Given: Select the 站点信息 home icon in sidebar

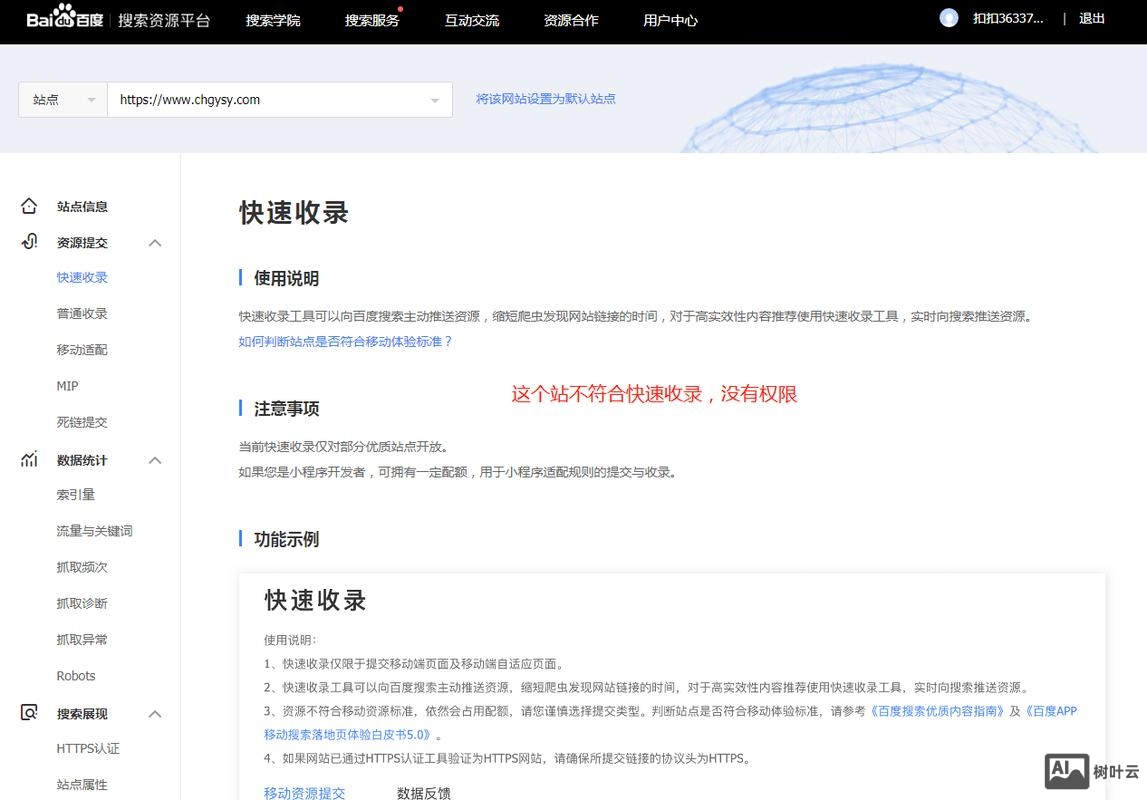Looking at the screenshot, I should (x=28, y=206).
